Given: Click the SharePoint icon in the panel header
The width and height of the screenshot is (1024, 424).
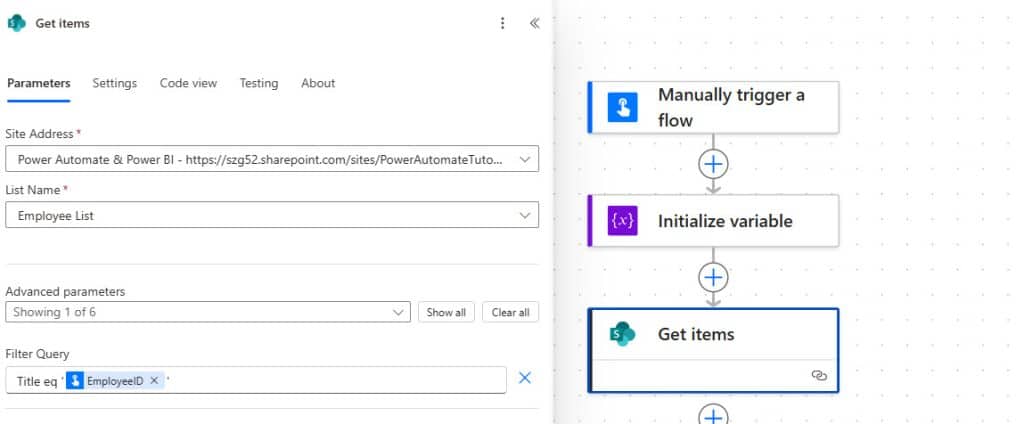Looking at the screenshot, I should 16,23.
